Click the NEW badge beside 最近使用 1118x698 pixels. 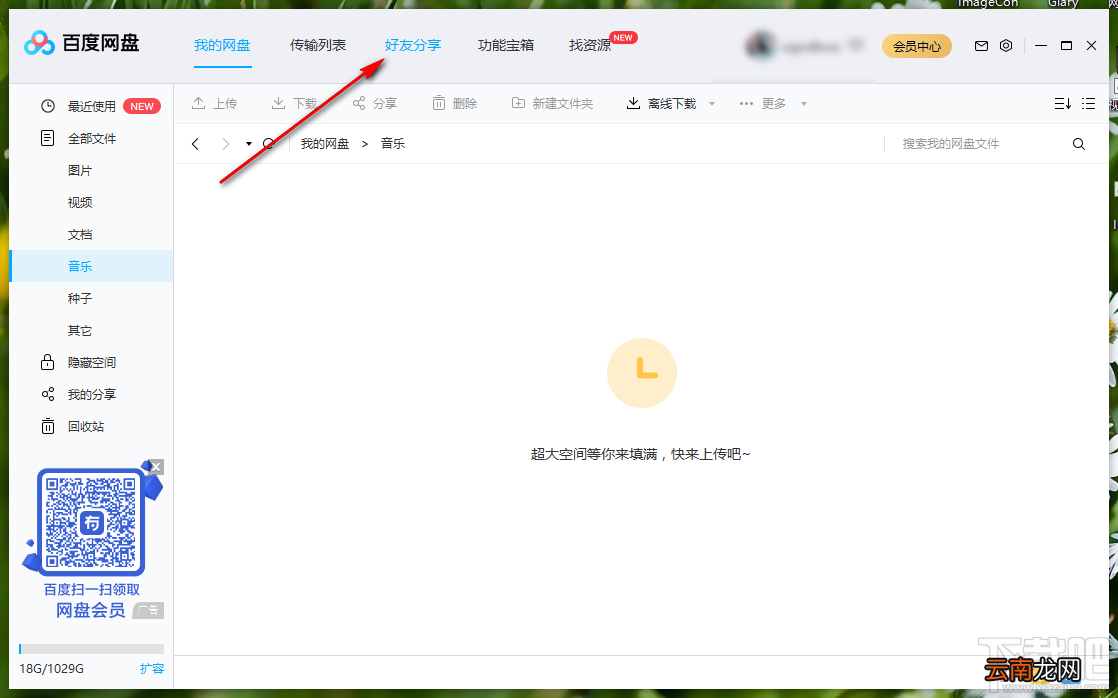[142, 106]
